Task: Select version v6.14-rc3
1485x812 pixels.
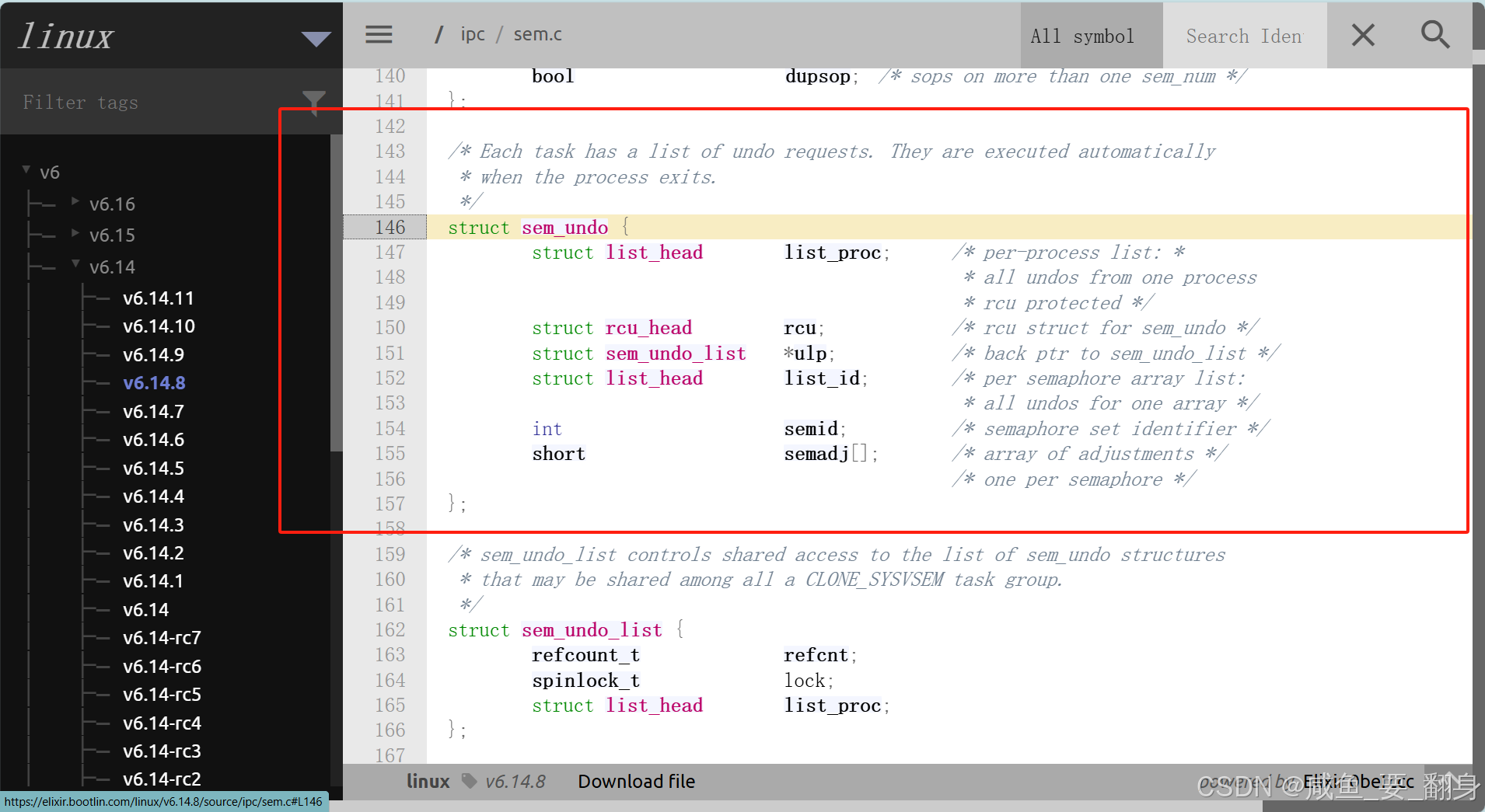Action: (162, 751)
